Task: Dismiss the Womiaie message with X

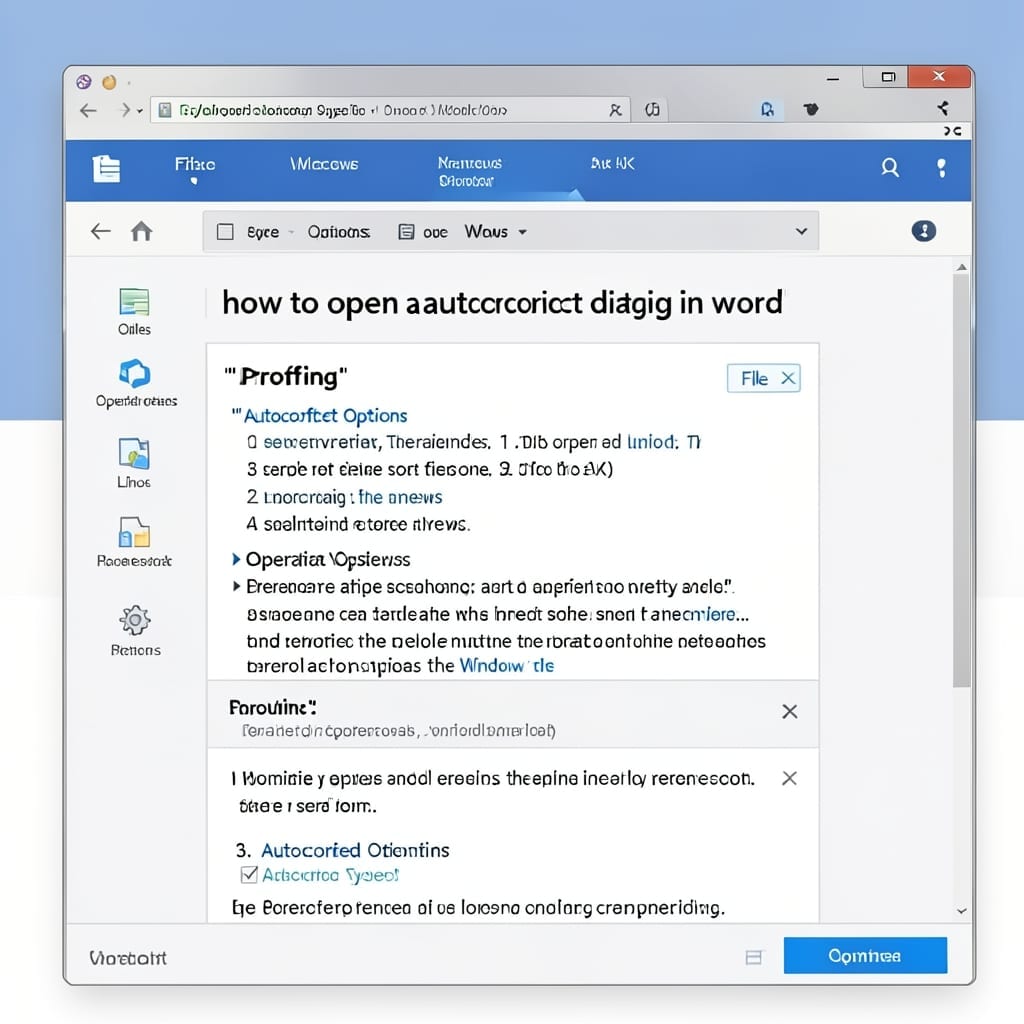Action: [x=790, y=778]
